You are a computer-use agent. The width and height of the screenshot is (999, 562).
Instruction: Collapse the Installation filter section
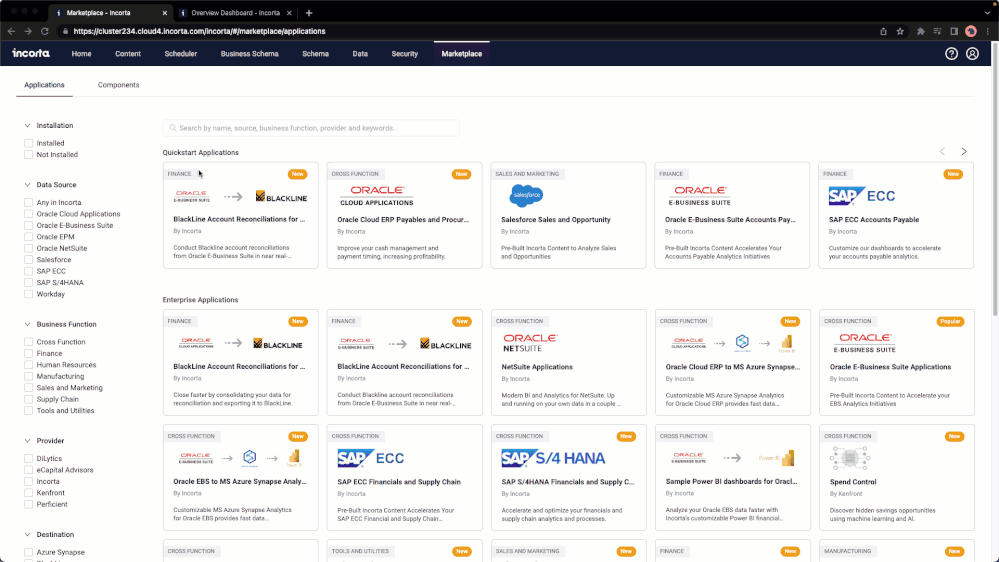pyautogui.click(x=26, y=126)
